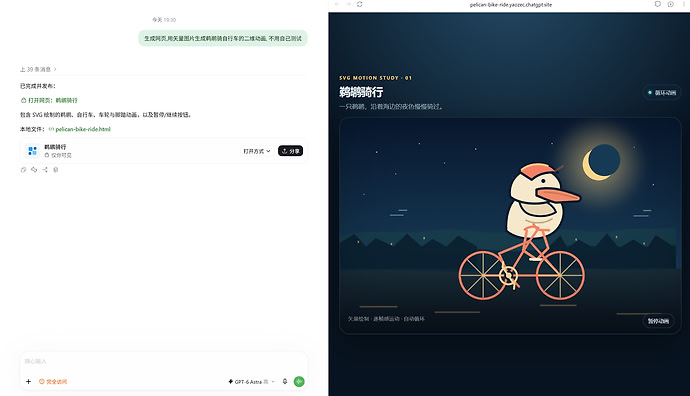Open the pelican-bike-ride.html file link
The image size is (690, 396).
pos(80,129)
